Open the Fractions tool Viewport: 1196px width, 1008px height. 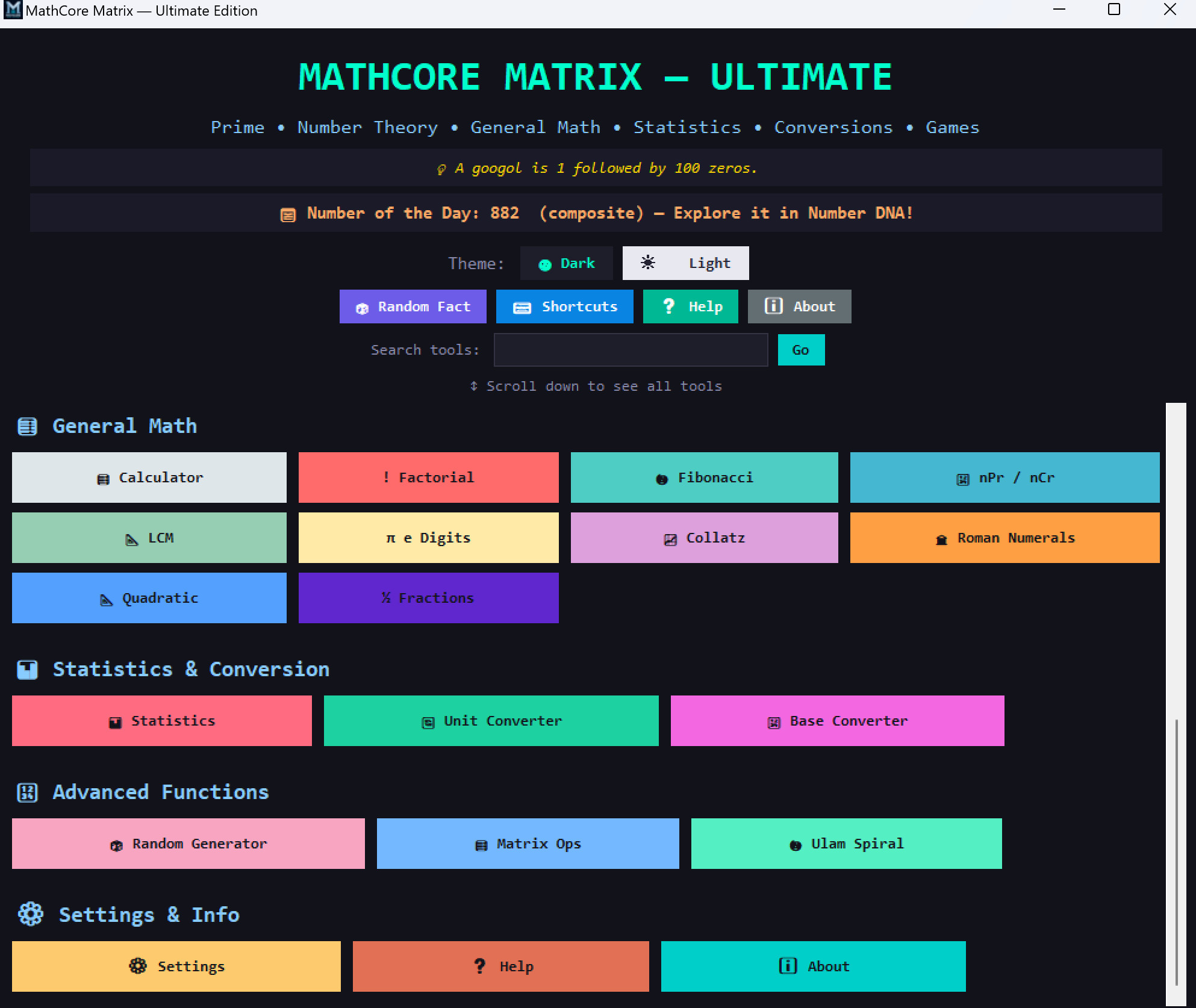pyautogui.click(x=429, y=598)
